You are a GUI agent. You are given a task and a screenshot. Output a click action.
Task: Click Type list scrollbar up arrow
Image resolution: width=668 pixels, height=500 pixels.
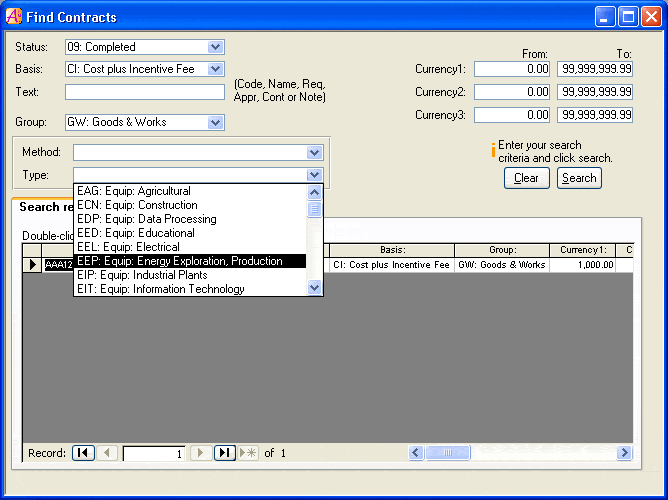point(314,193)
